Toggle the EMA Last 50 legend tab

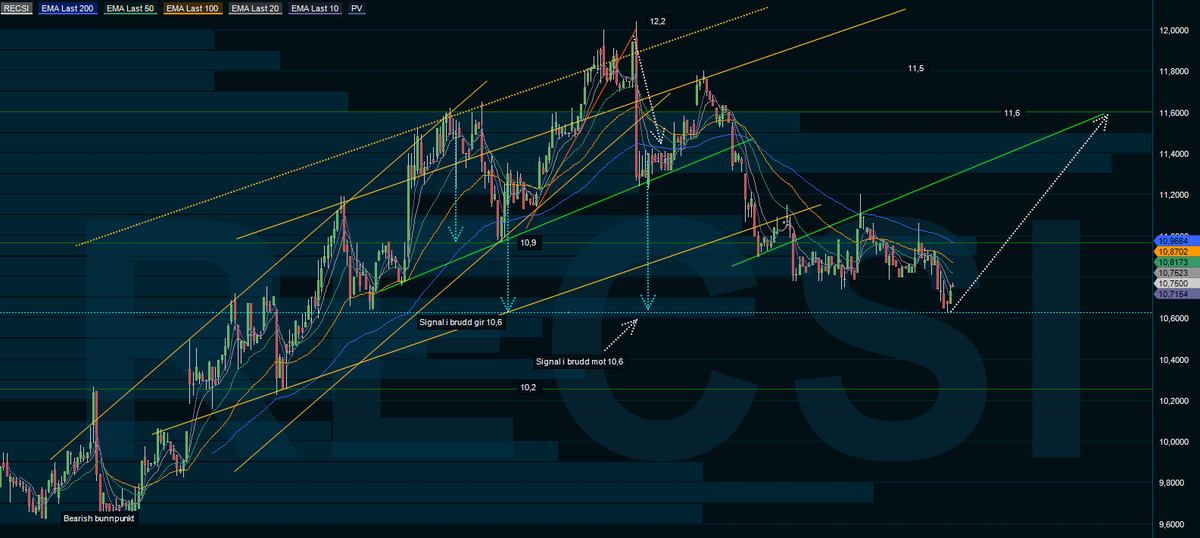(x=131, y=8)
